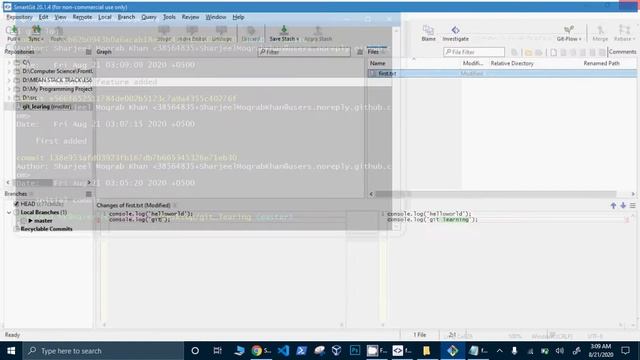Expand the D:\src repository group

point(9,98)
